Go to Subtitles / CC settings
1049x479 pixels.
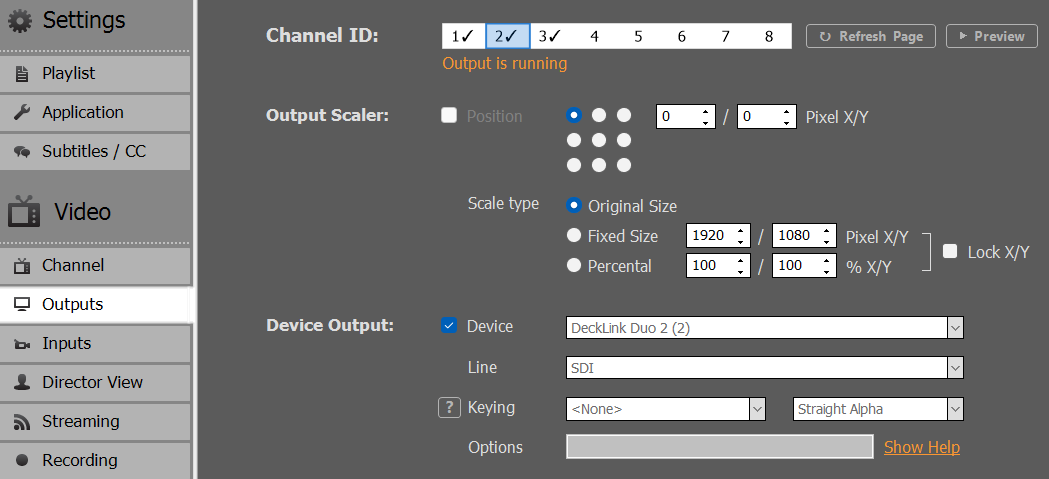tap(95, 152)
